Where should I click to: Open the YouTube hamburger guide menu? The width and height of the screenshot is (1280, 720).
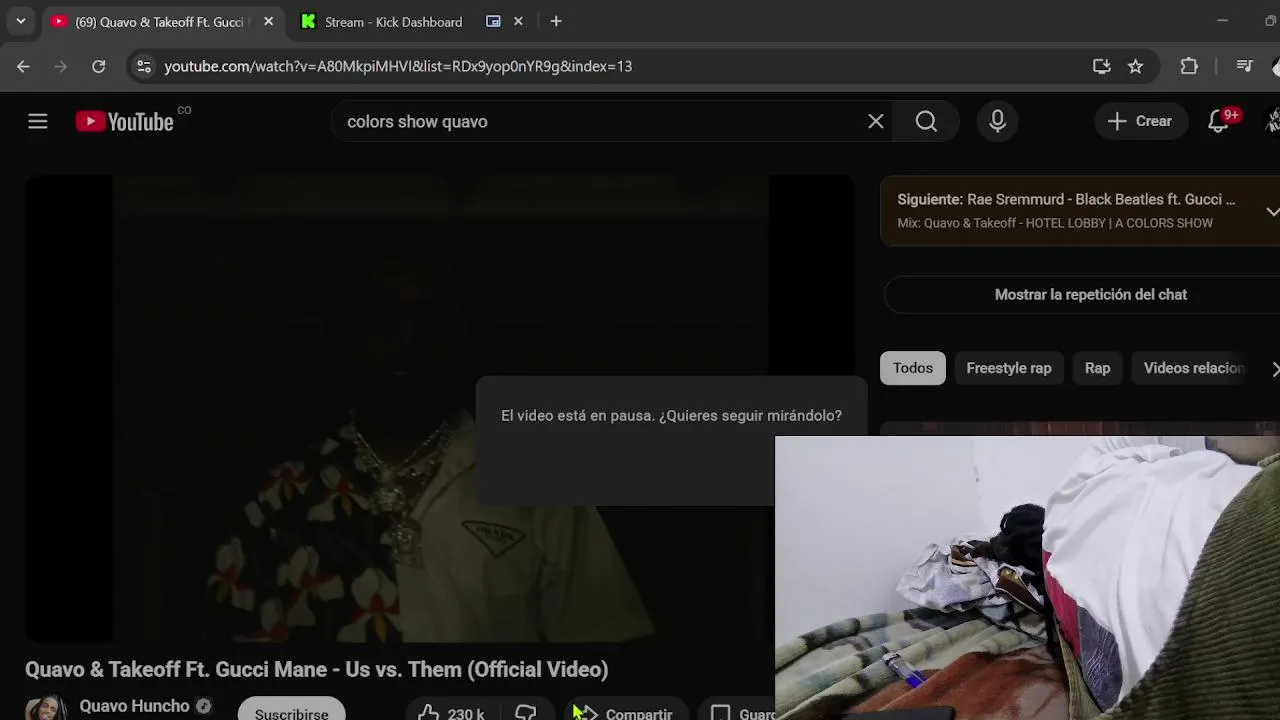click(38, 121)
